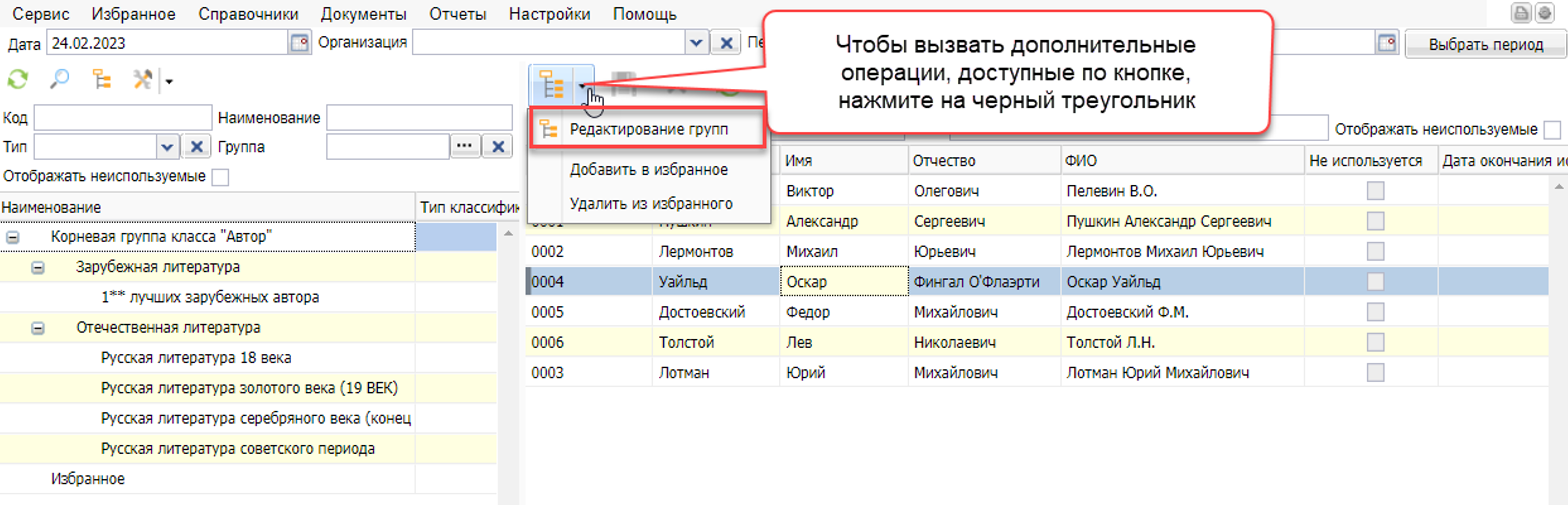Open the Справочники menu
This screenshot has height=505, width=1568.
(248, 14)
